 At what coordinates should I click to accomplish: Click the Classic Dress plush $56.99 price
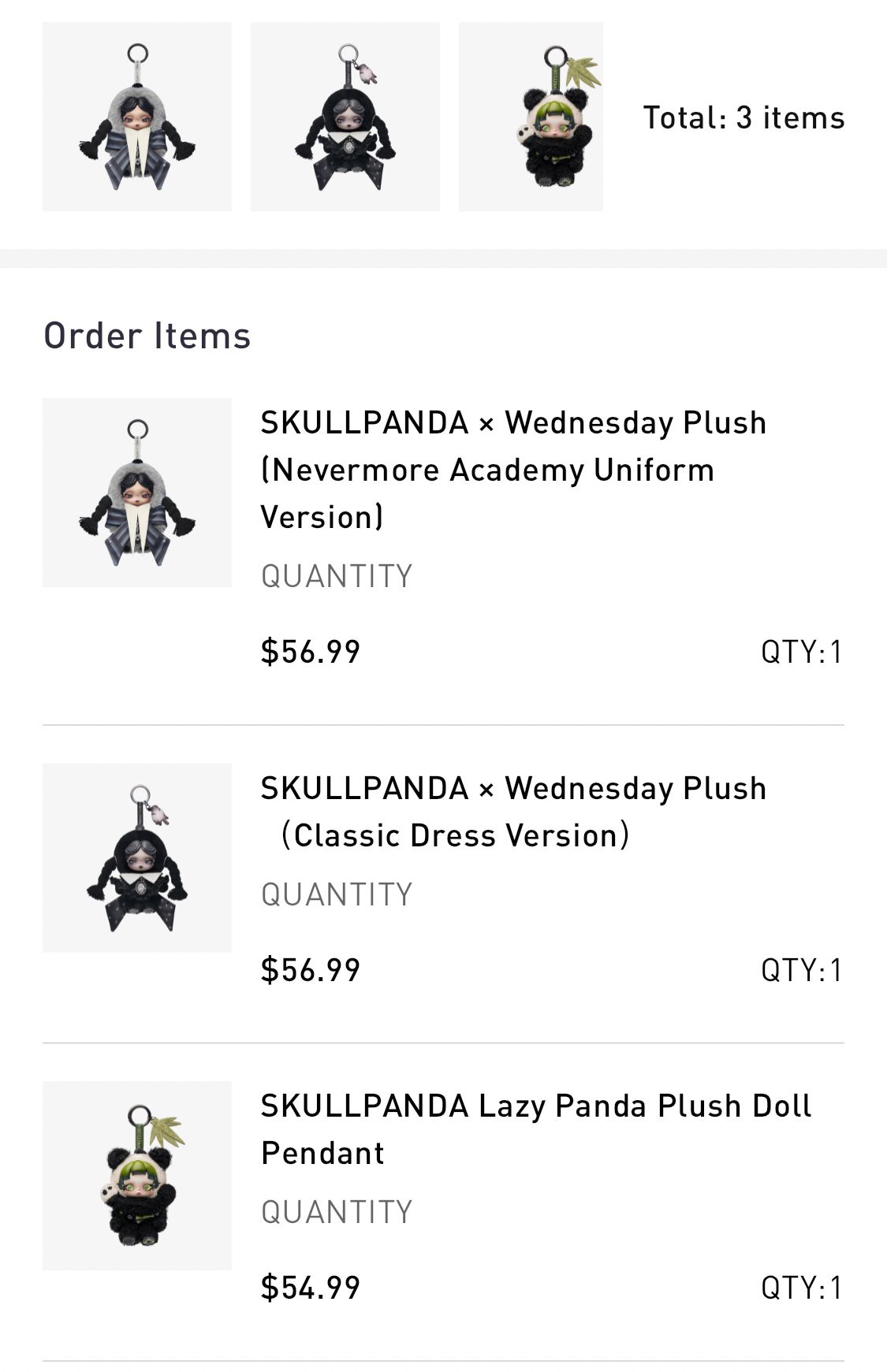(311, 969)
